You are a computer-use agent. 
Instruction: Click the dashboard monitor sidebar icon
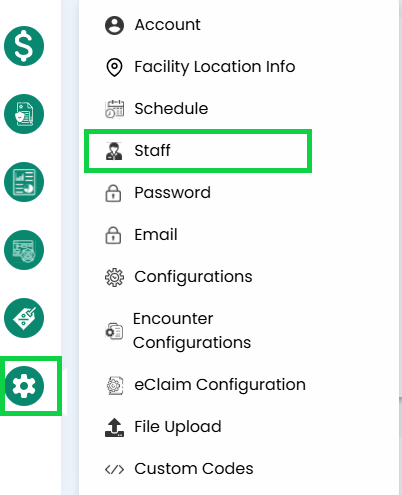24,250
